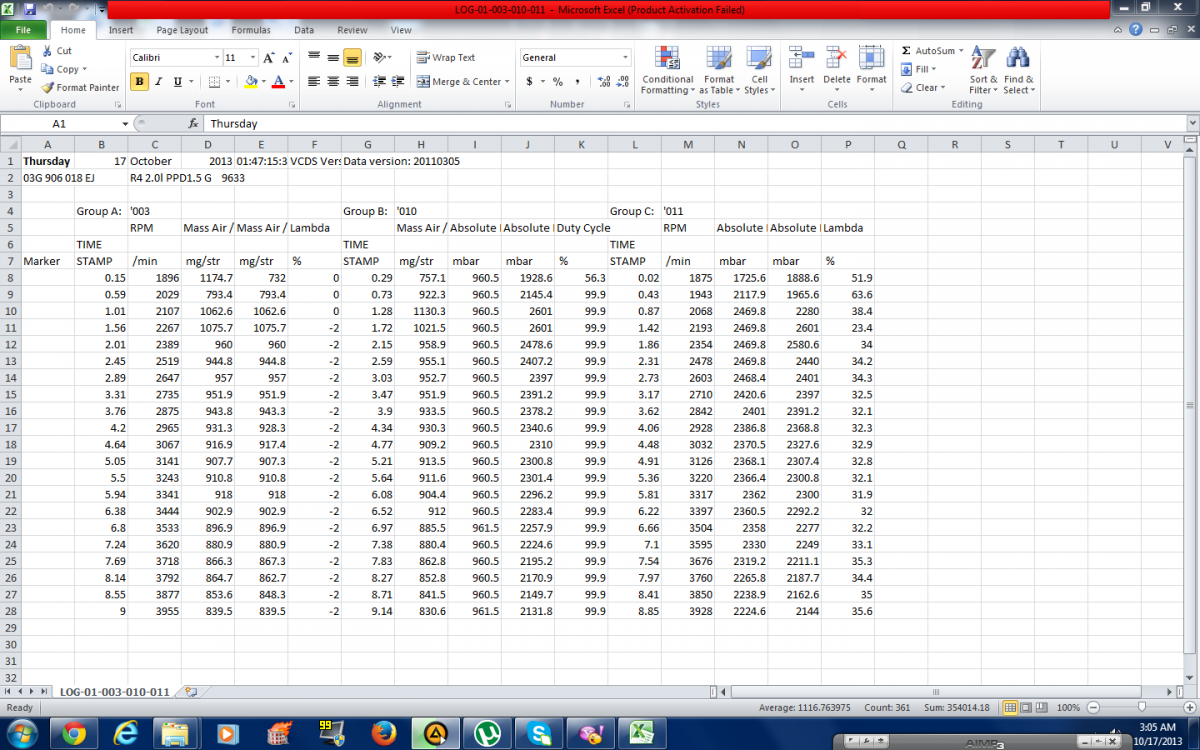This screenshot has width=1200, height=750.
Task: Cut the selection with the scissors icon
Action: [47, 51]
